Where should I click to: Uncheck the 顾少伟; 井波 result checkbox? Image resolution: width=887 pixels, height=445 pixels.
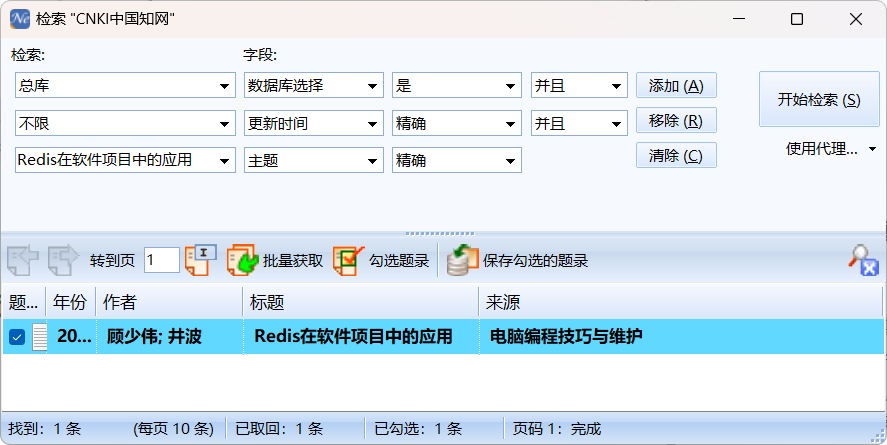click(x=17, y=338)
